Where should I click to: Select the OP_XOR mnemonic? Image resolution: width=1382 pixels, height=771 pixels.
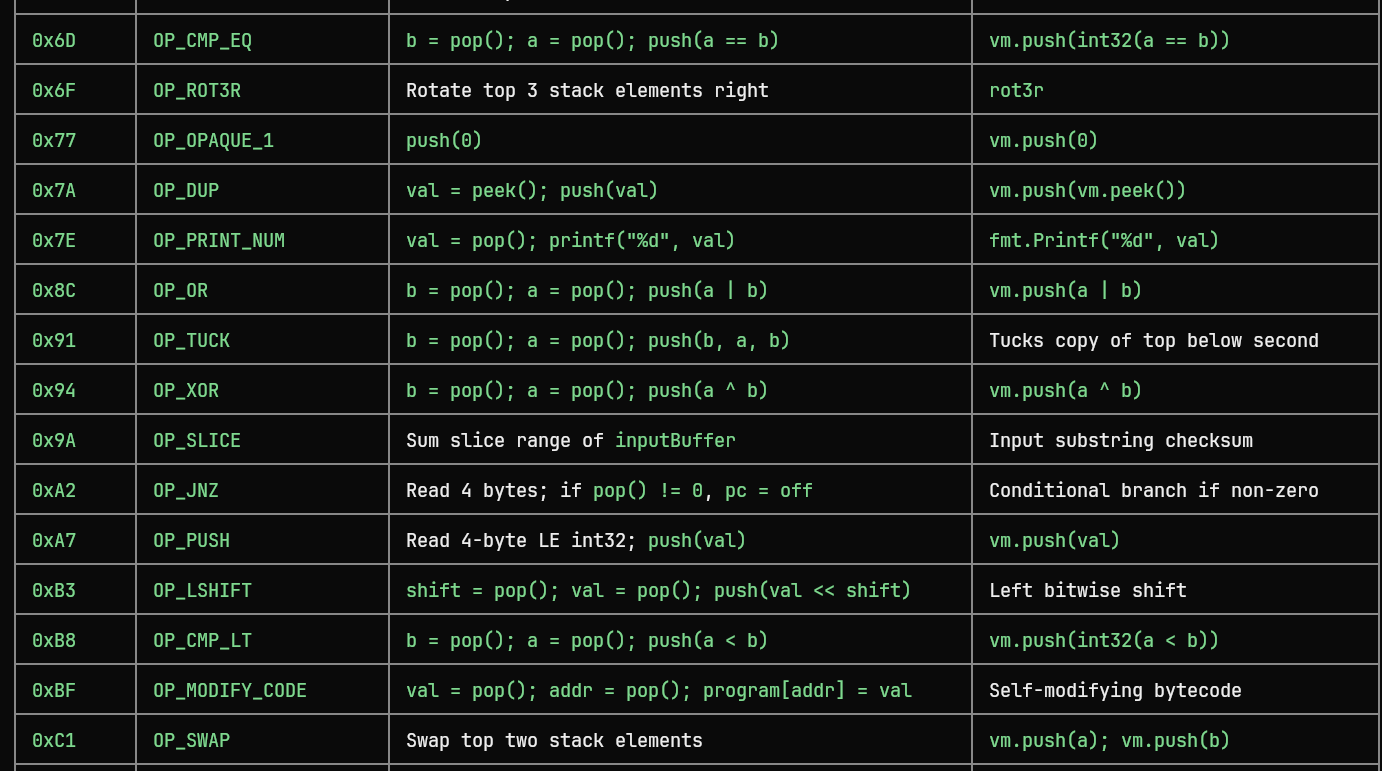186,391
